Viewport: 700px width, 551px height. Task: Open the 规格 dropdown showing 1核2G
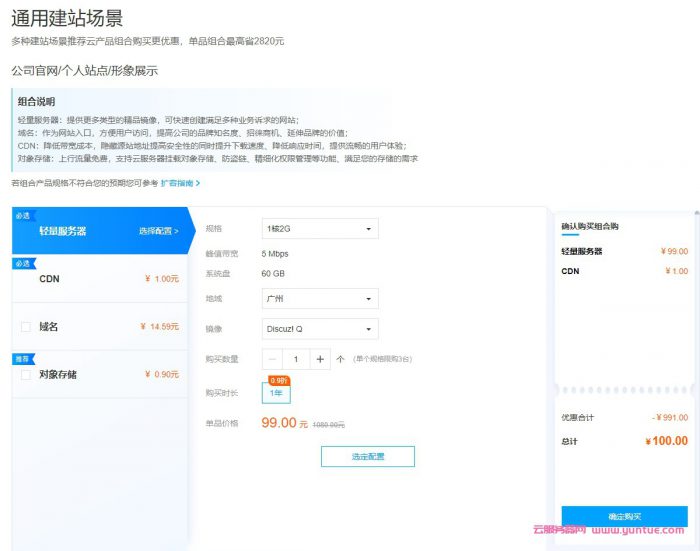[x=320, y=229]
